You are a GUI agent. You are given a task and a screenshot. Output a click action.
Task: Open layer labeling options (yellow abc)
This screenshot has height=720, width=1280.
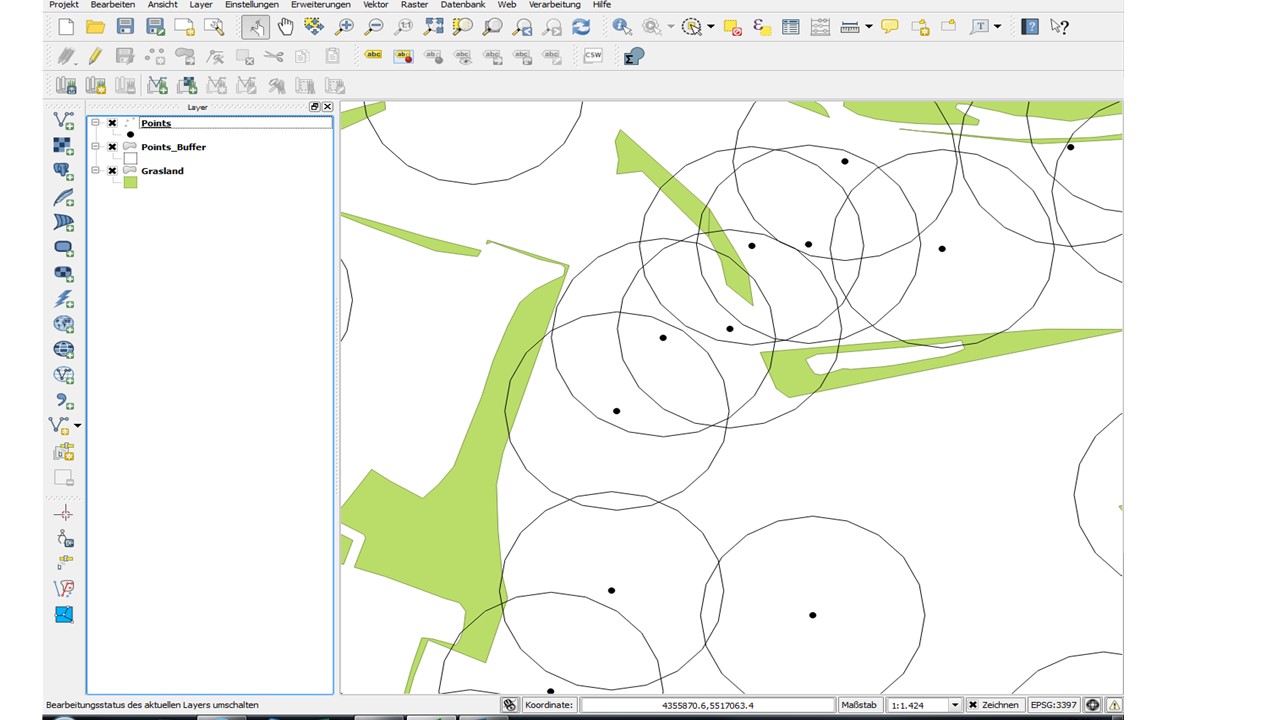point(374,56)
